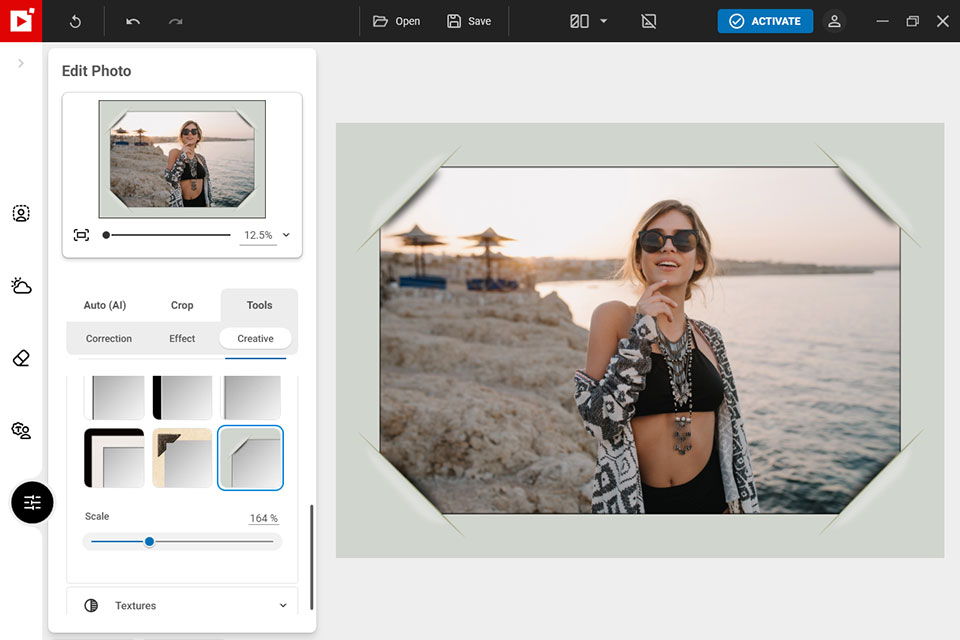Select the sky replacement weather tool icon

pyautogui.click(x=21, y=285)
